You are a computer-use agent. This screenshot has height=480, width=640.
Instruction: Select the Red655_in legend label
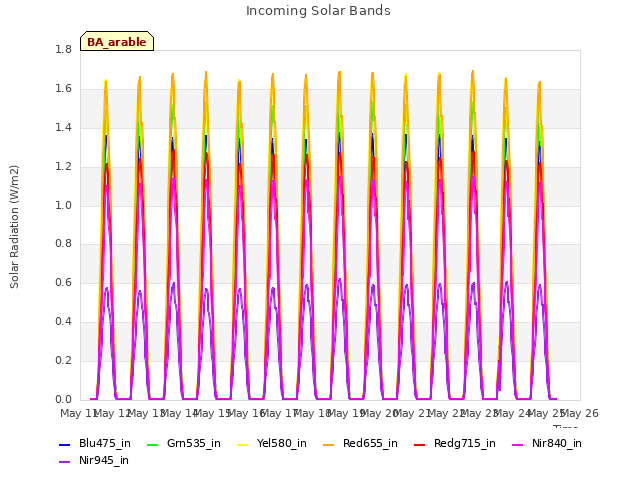(370, 444)
